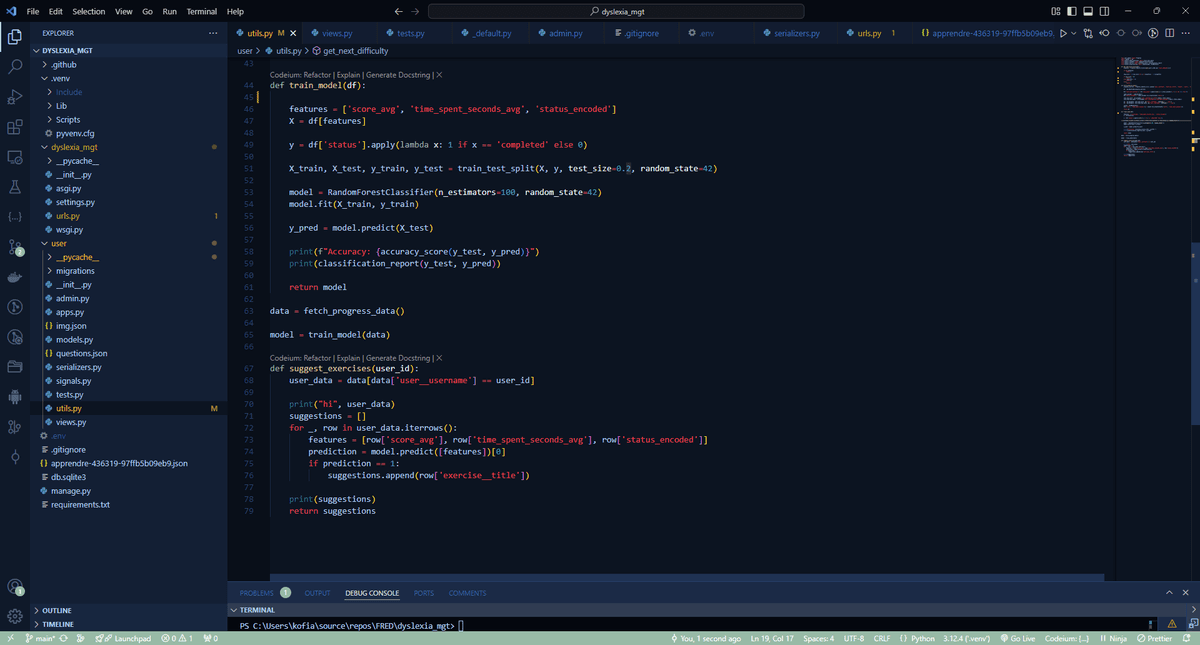Open the Ports panel tab

pyautogui.click(x=424, y=593)
